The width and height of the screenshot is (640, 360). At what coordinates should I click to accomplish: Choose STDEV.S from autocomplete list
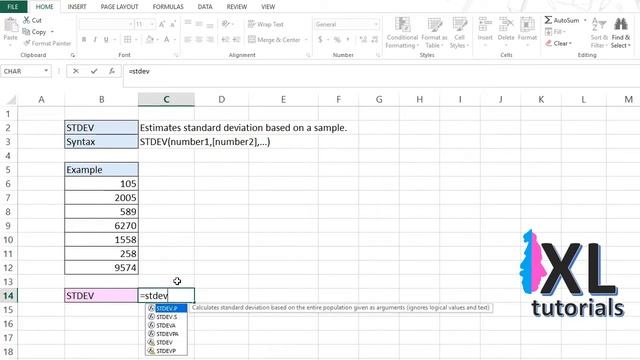point(167,317)
